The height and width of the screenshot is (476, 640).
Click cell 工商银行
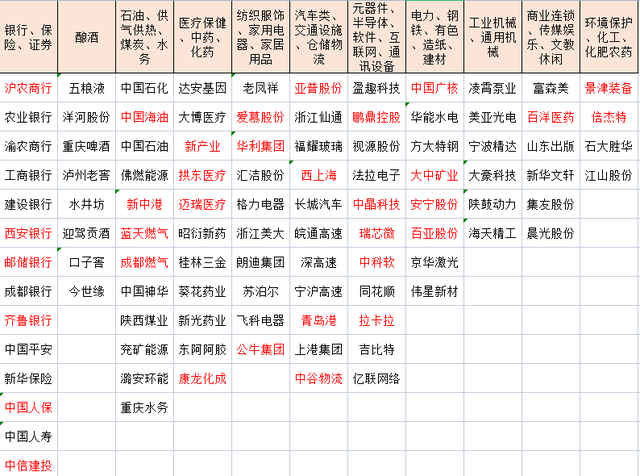(x=29, y=175)
